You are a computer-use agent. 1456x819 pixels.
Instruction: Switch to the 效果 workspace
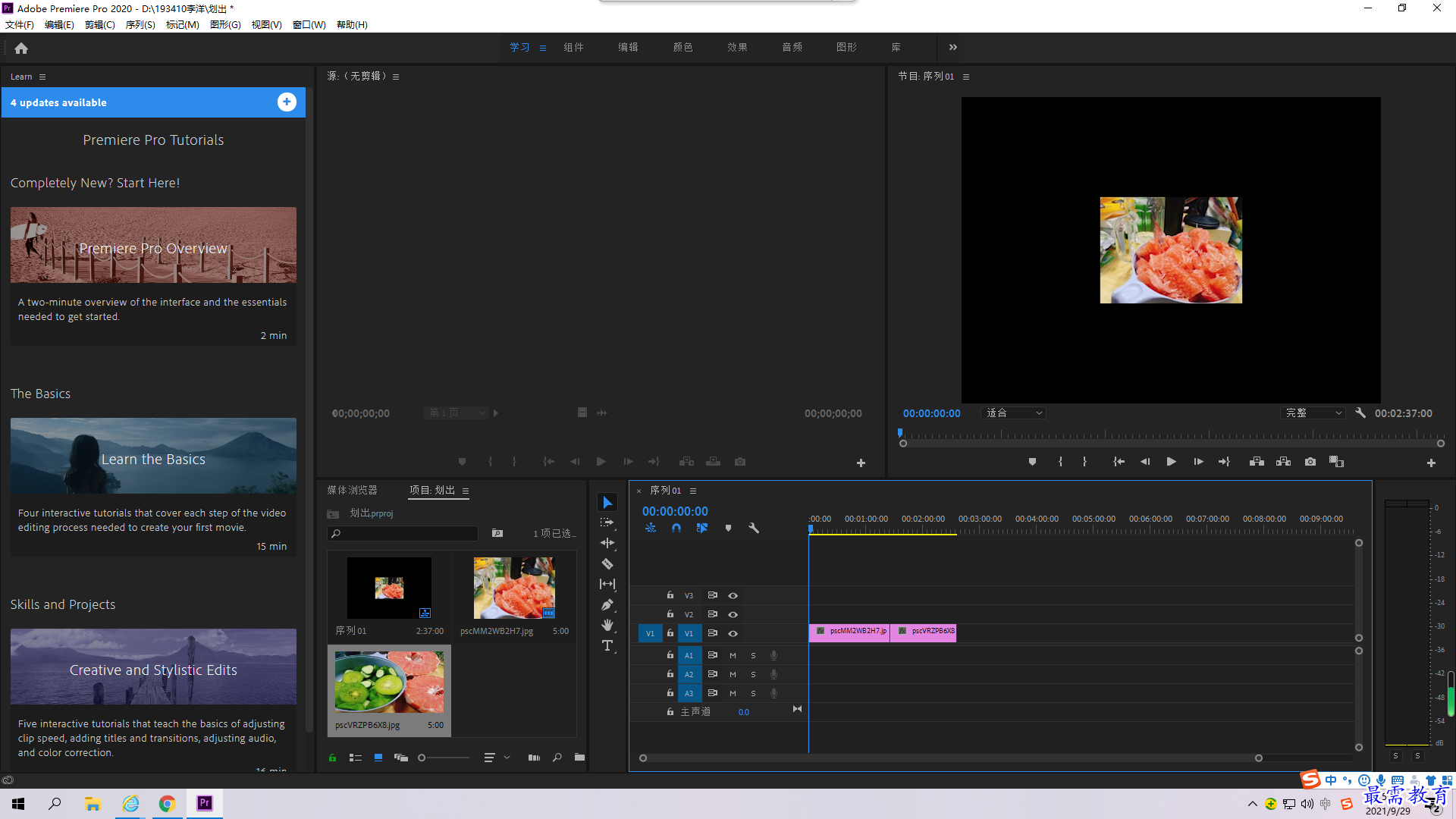click(737, 47)
